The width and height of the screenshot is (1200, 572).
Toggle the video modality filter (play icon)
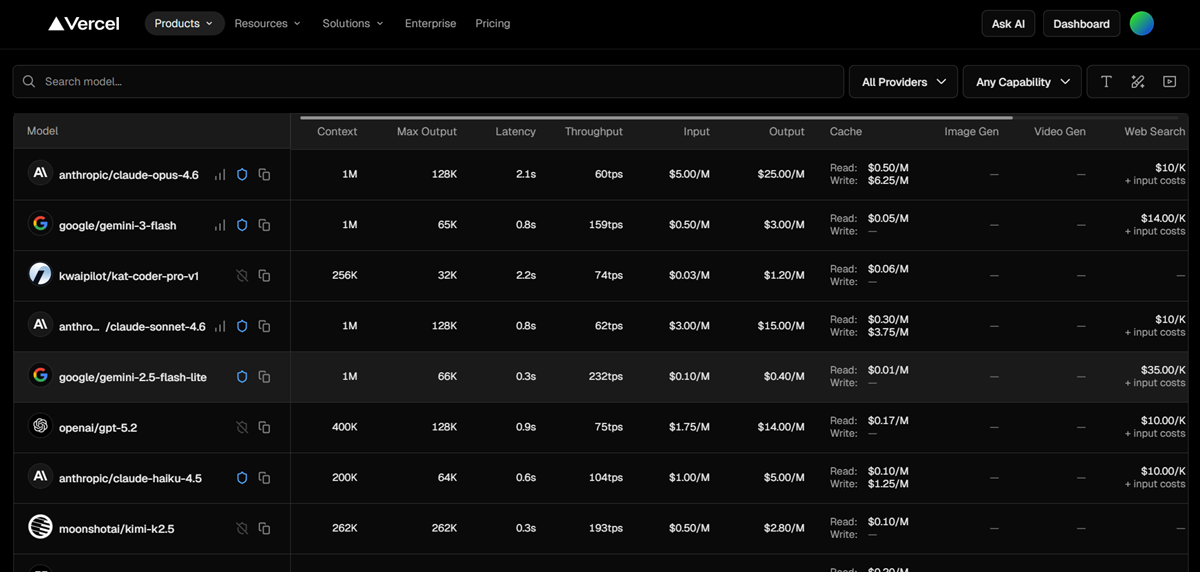(x=1169, y=82)
